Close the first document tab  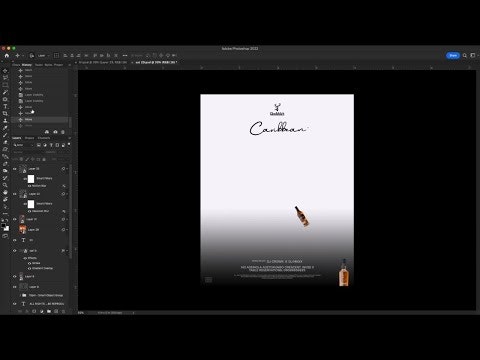point(76,62)
